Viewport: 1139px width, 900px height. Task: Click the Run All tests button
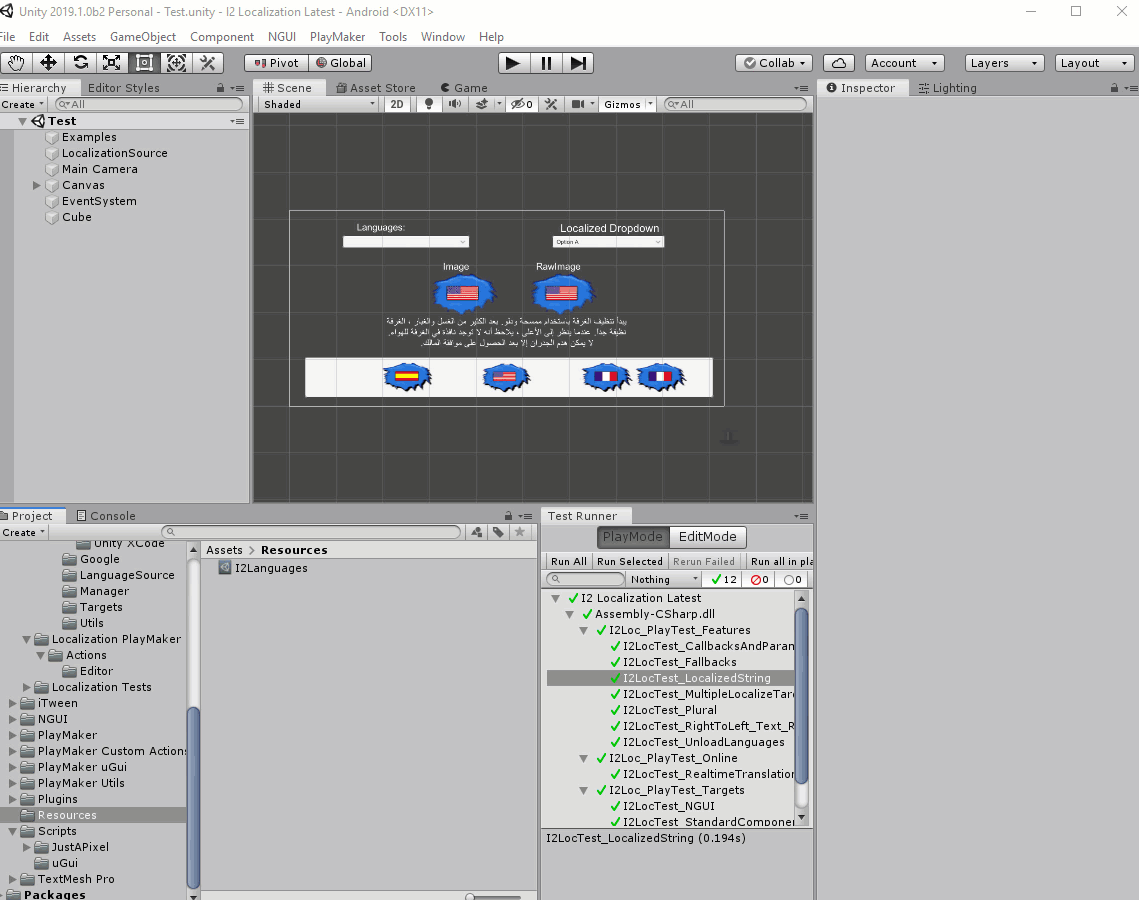[569, 562]
